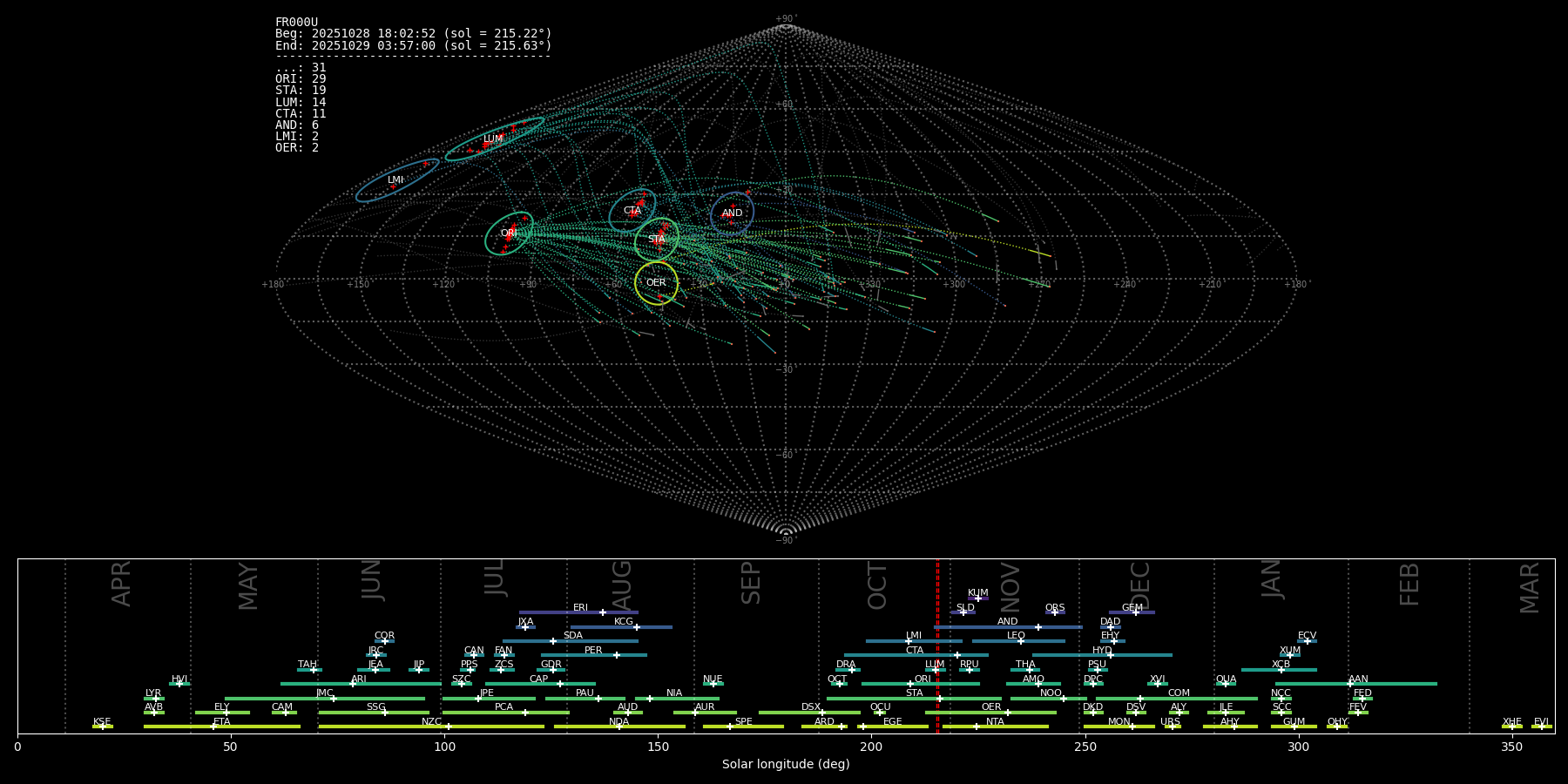Select the 'CTA: 11' count in the legend
The width and height of the screenshot is (1568, 784).
point(301,113)
